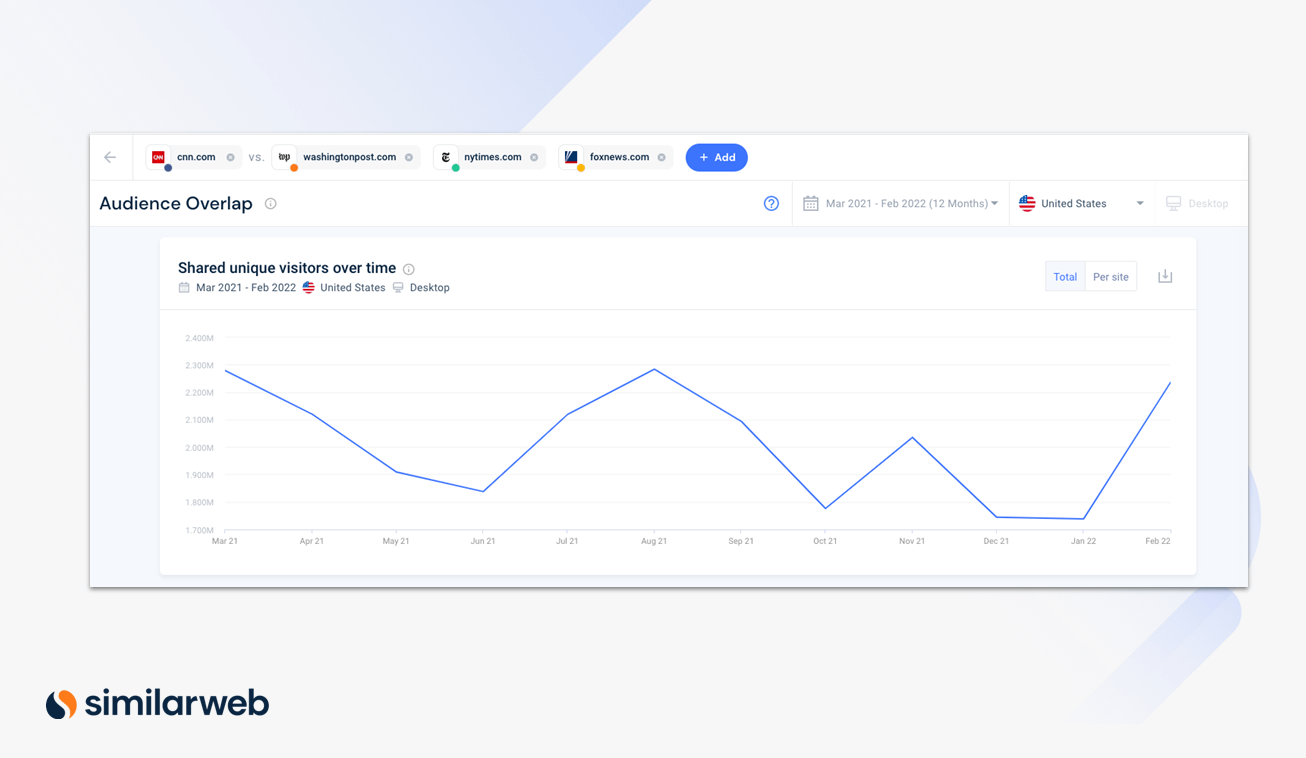
Task: Click the Oct 21 axis label
Action: pyautogui.click(x=825, y=541)
